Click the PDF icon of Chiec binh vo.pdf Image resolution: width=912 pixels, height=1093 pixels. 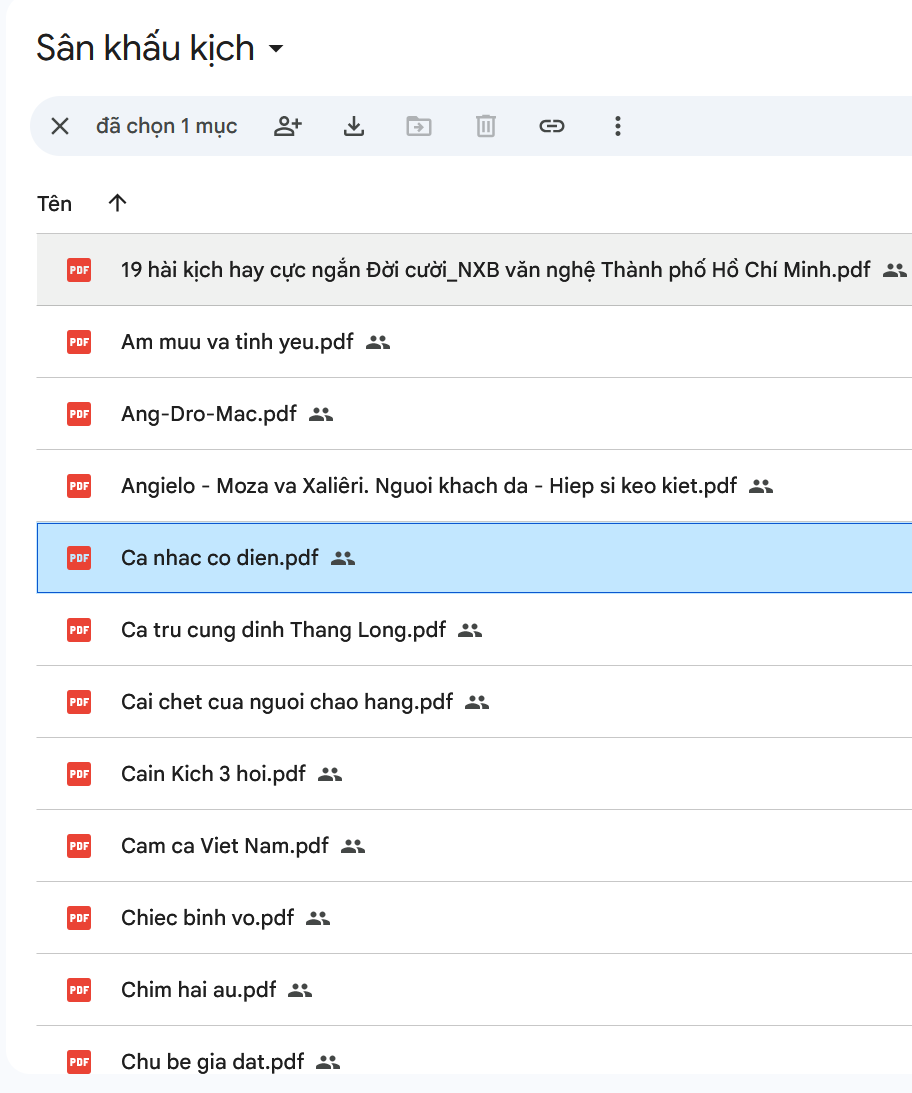coord(79,918)
